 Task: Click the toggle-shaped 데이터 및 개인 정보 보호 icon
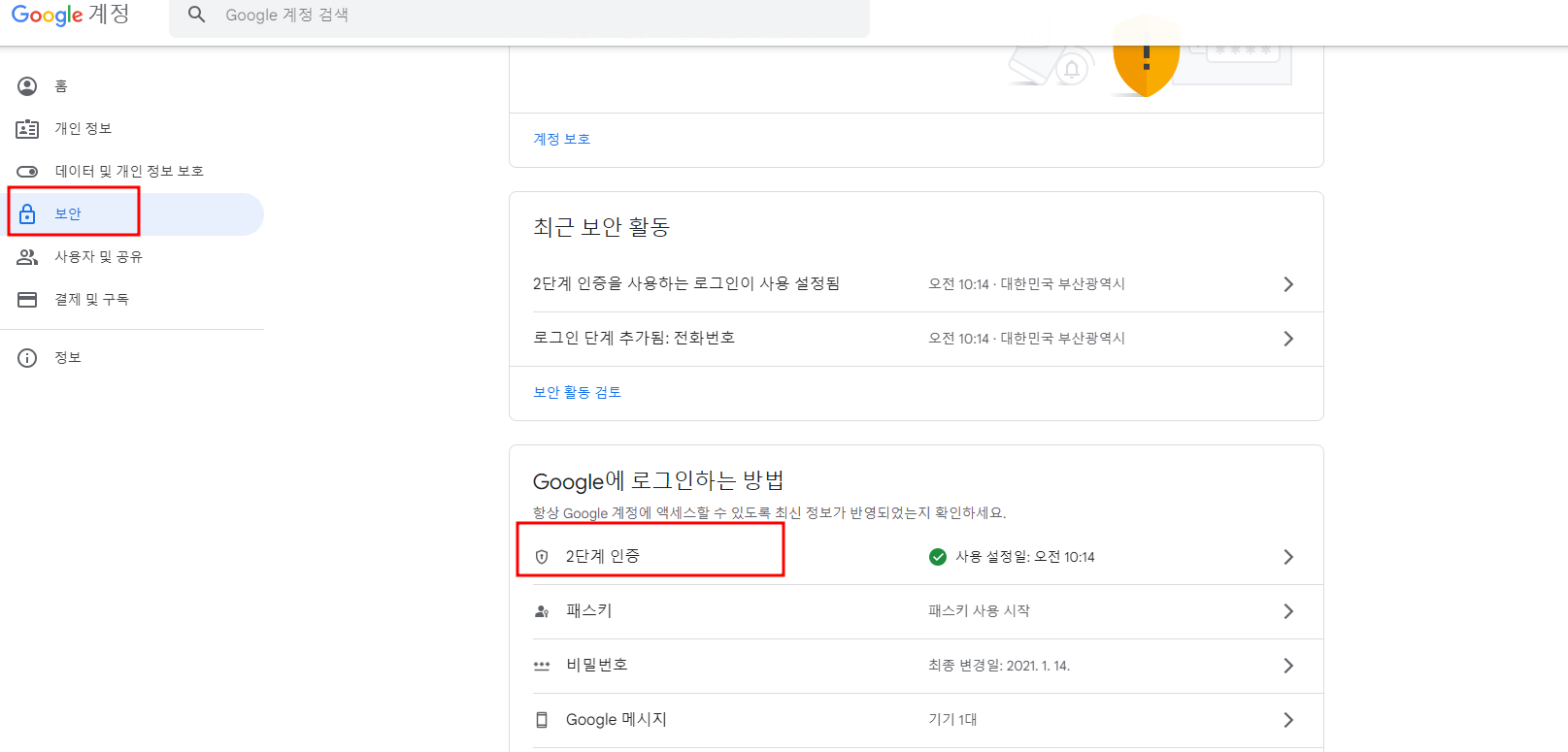(27, 172)
